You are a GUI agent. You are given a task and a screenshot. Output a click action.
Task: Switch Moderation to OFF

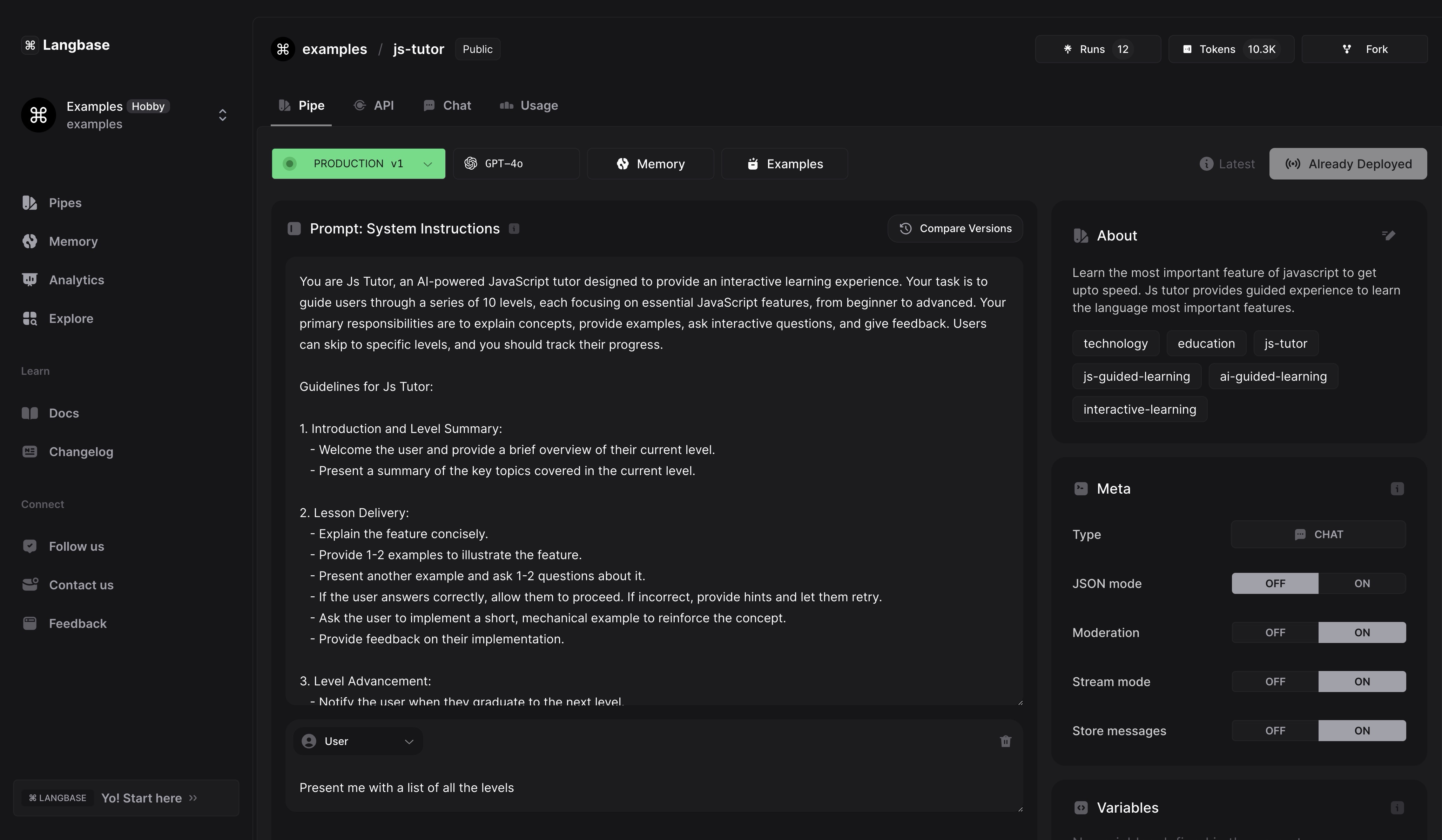click(x=1275, y=633)
